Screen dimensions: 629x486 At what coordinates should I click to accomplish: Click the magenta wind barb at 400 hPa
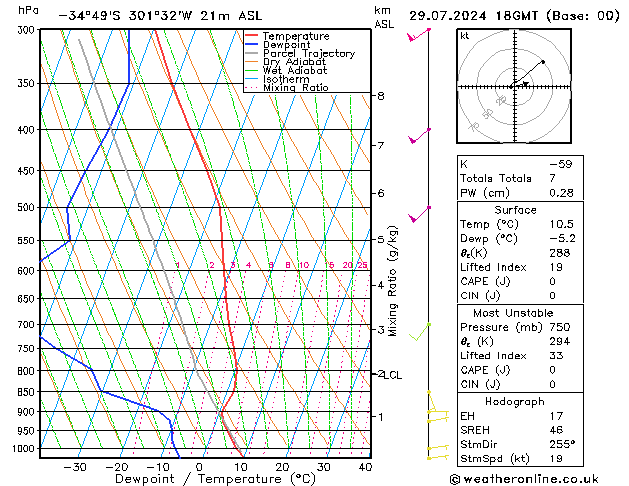pyautogui.click(x=419, y=136)
